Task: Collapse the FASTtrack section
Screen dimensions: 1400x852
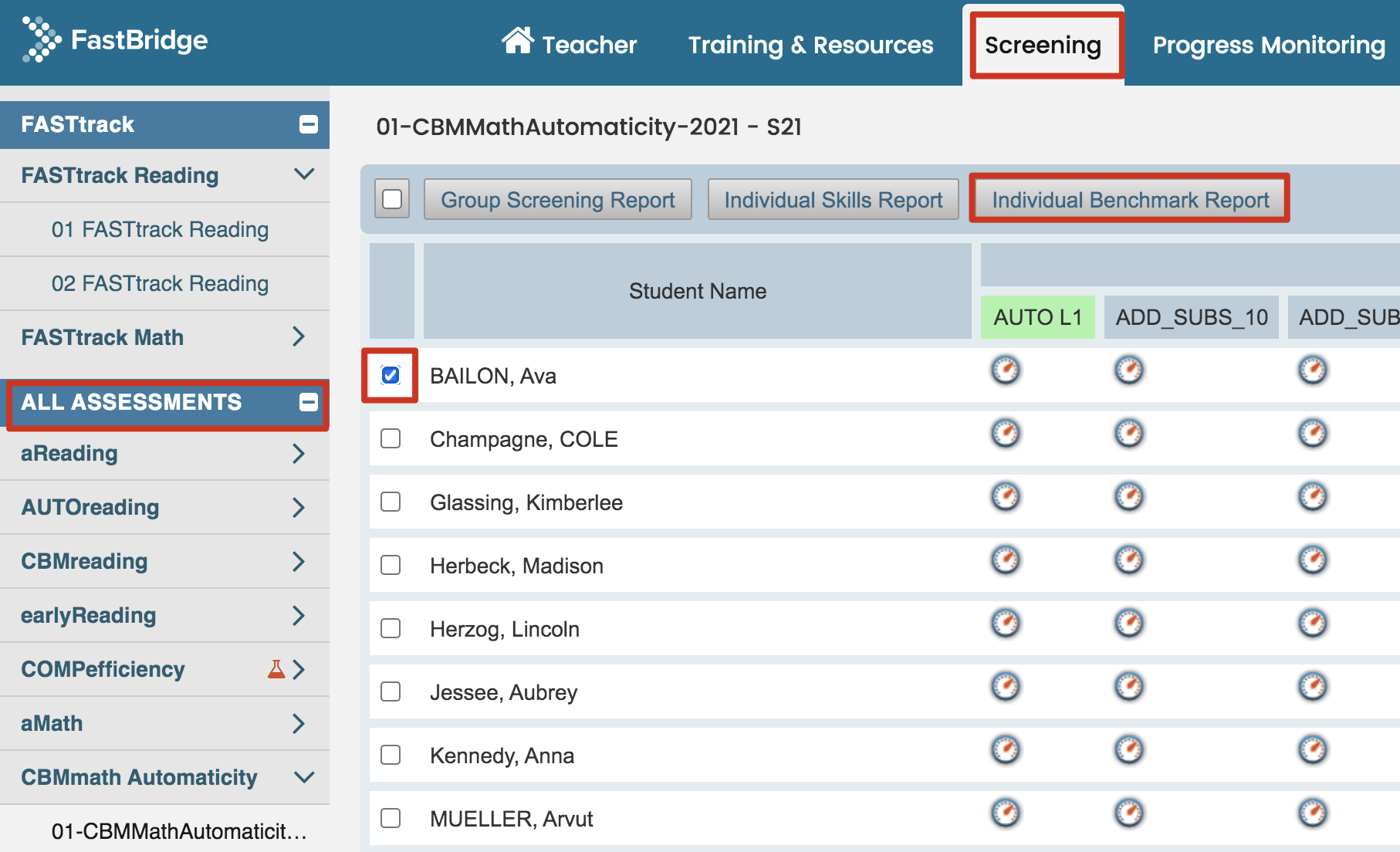Action: [308, 124]
